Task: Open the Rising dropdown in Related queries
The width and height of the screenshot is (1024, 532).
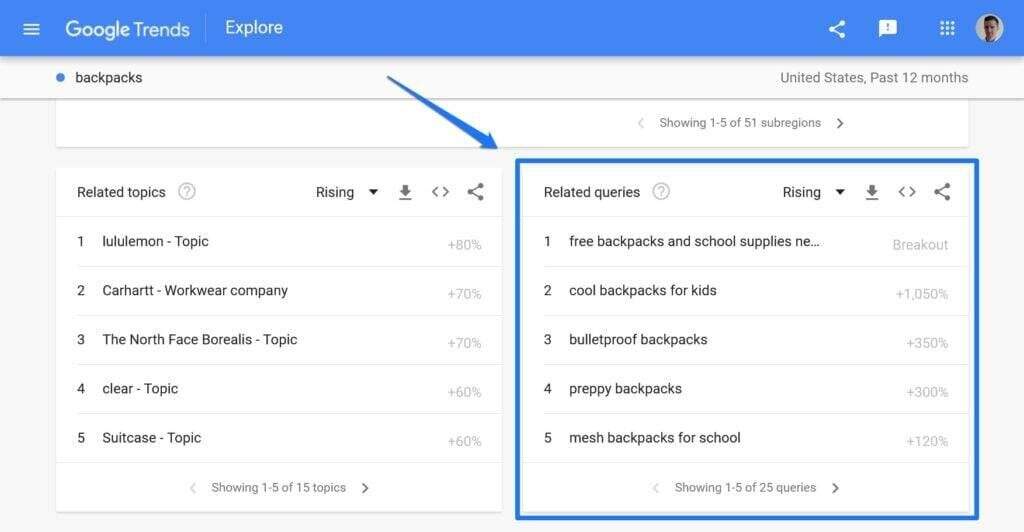Action: tap(813, 192)
